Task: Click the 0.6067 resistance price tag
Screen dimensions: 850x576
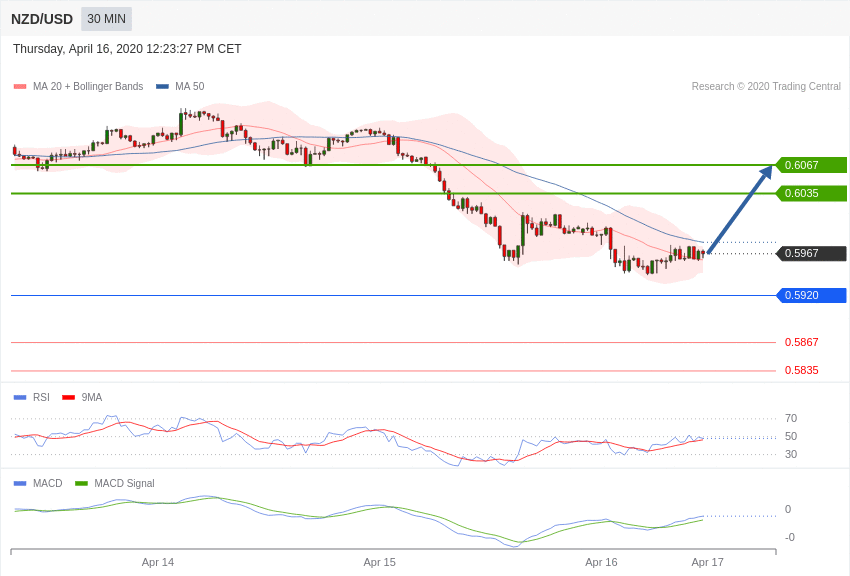Action: pos(811,165)
